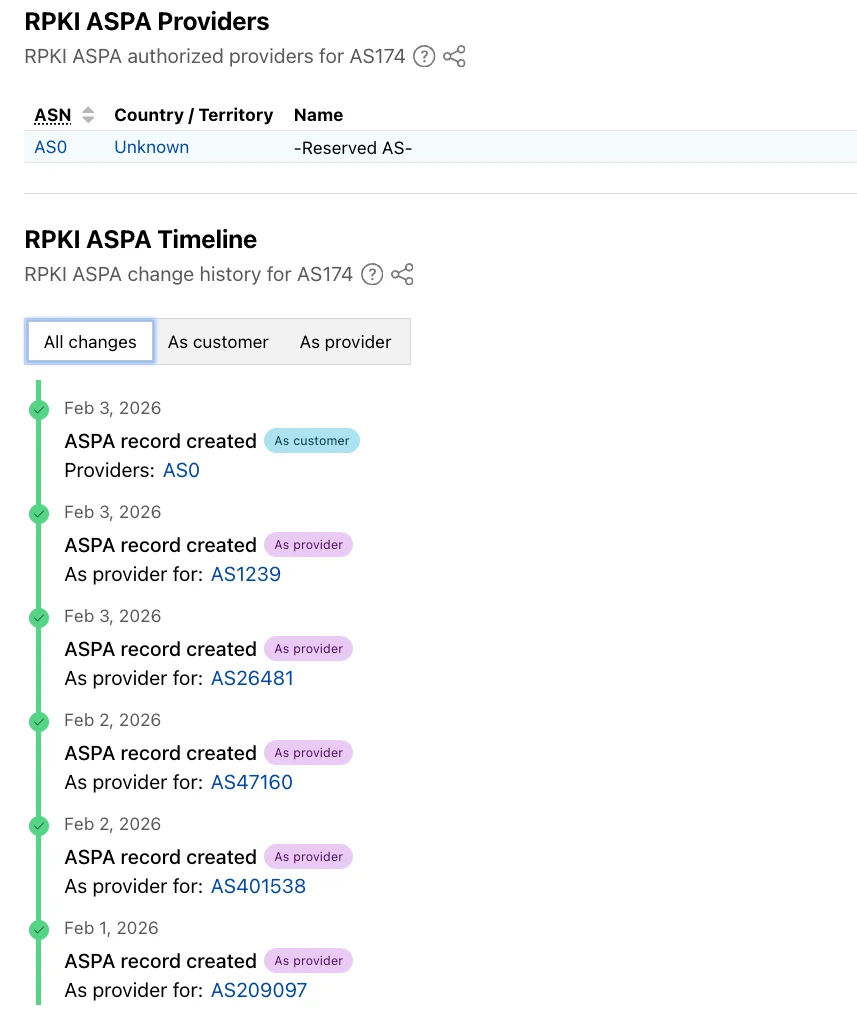
Task: Click the green checkmark on the first Feb 3 event
Action: point(38,410)
